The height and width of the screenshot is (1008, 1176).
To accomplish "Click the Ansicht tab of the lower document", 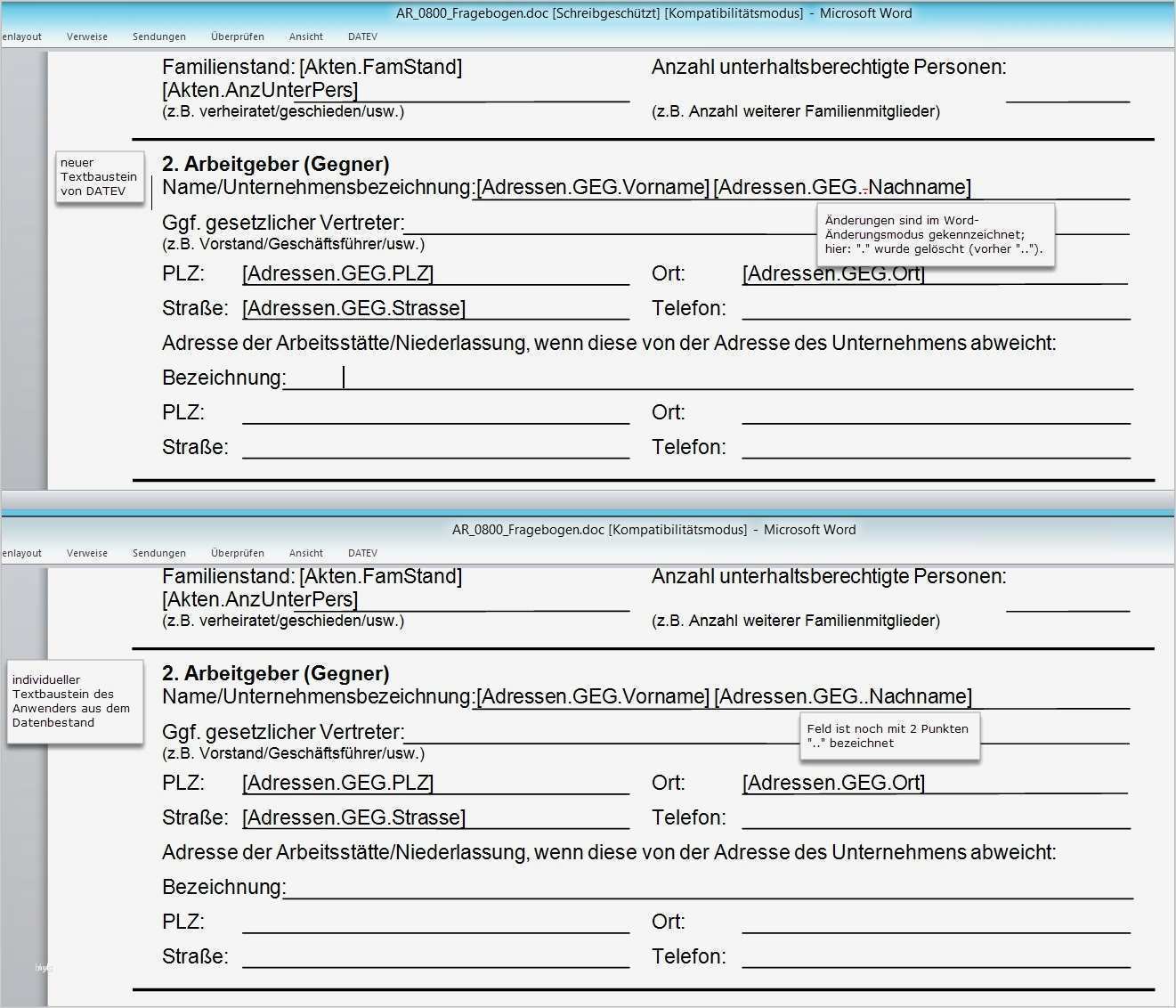I will click(x=305, y=552).
